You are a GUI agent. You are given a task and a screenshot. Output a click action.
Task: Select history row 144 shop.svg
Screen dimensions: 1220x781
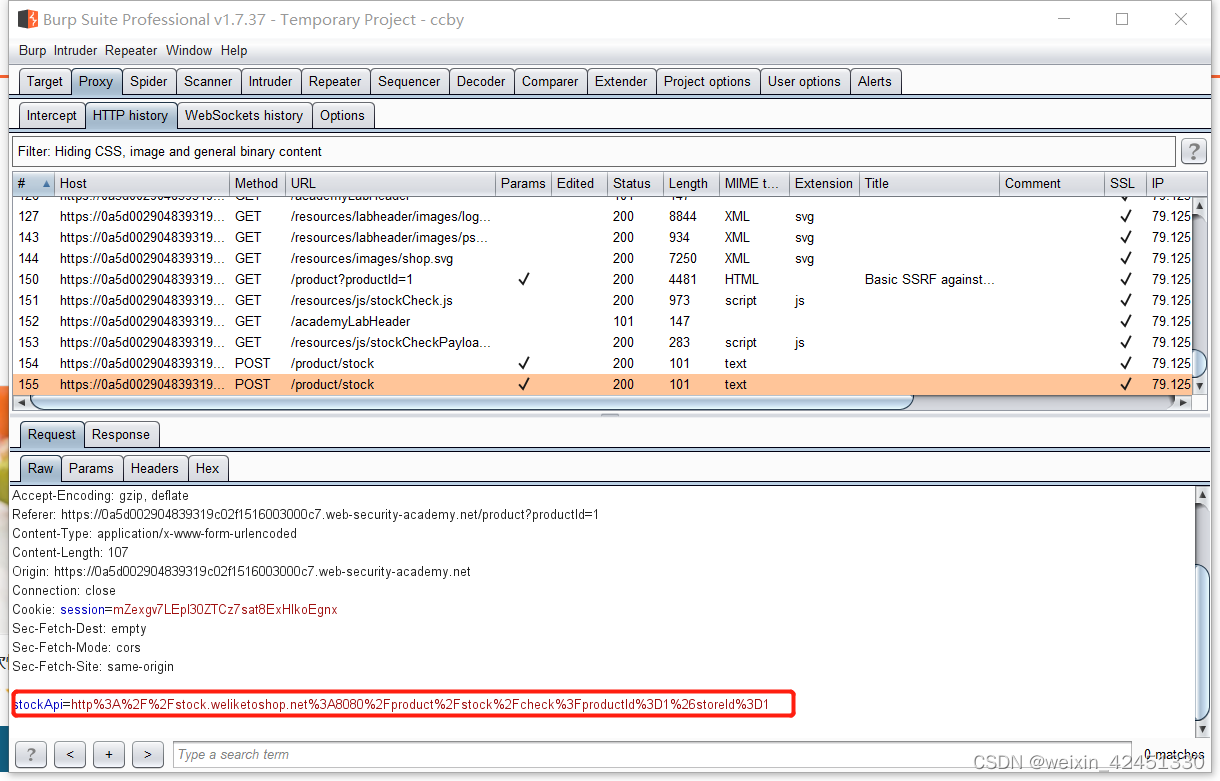(x=601, y=258)
